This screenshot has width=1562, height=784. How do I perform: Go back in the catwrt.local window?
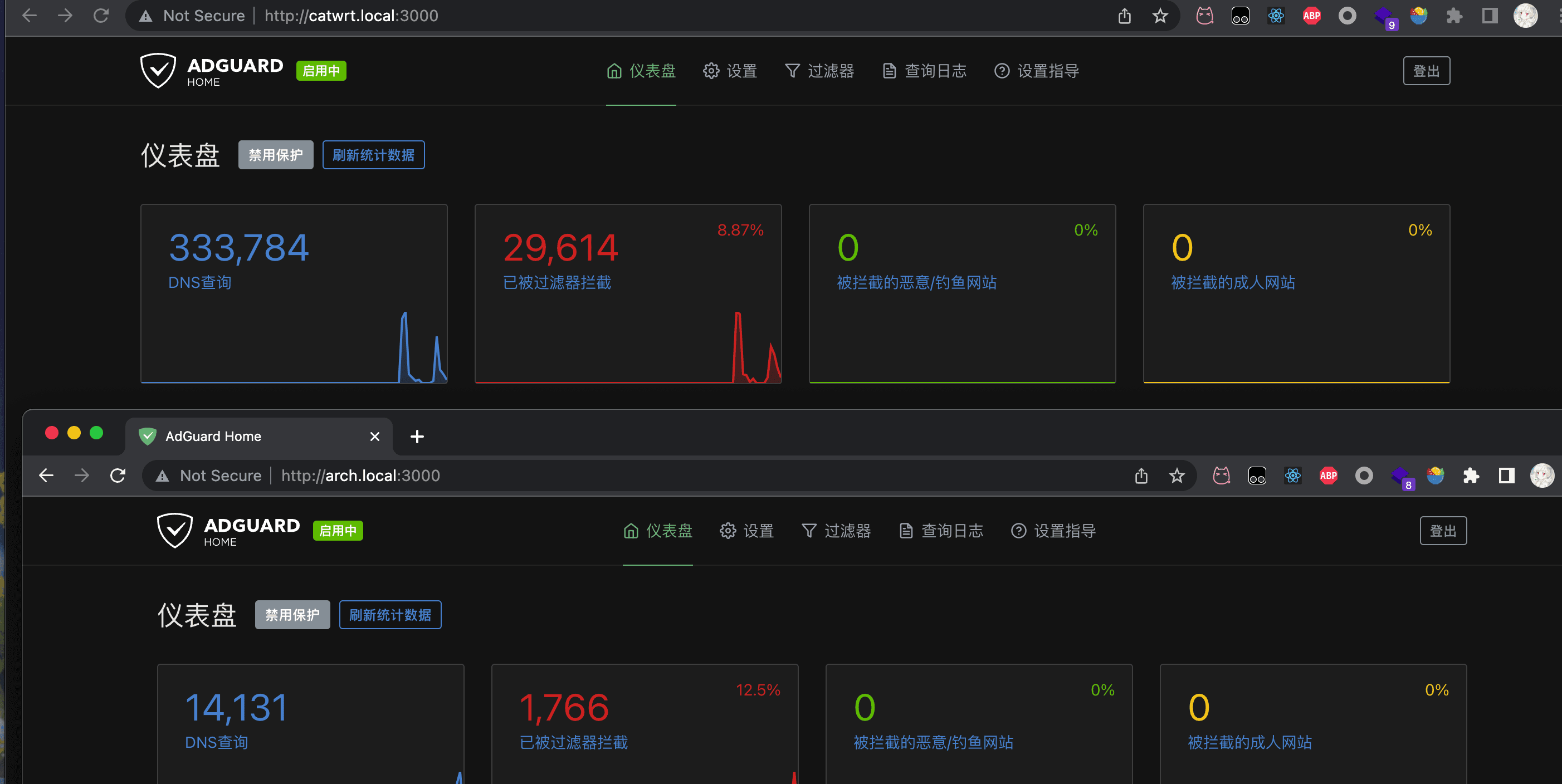point(29,16)
